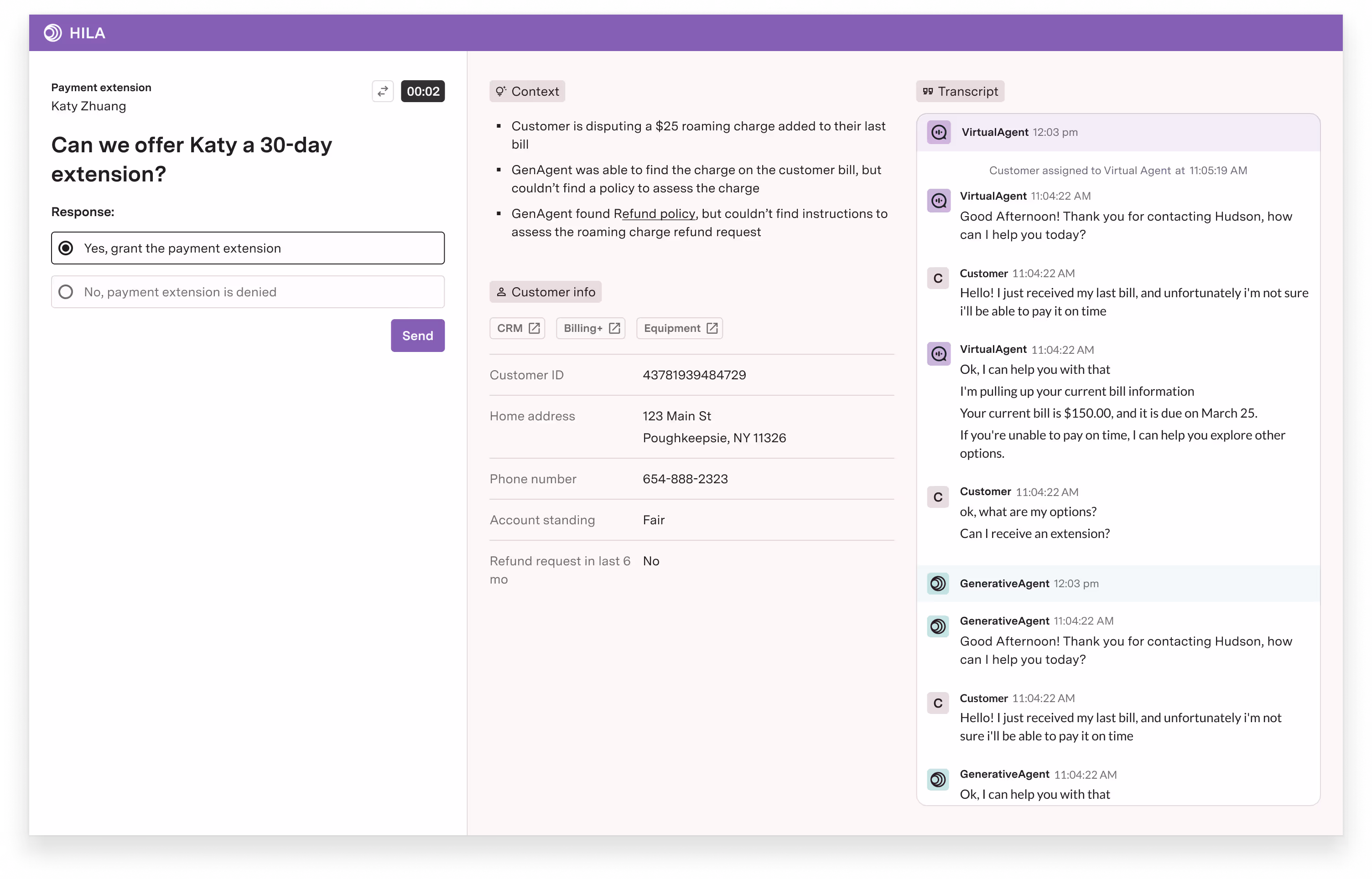The height and width of the screenshot is (879, 1372).
Task: Click the Send button
Action: (x=417, y=336)
